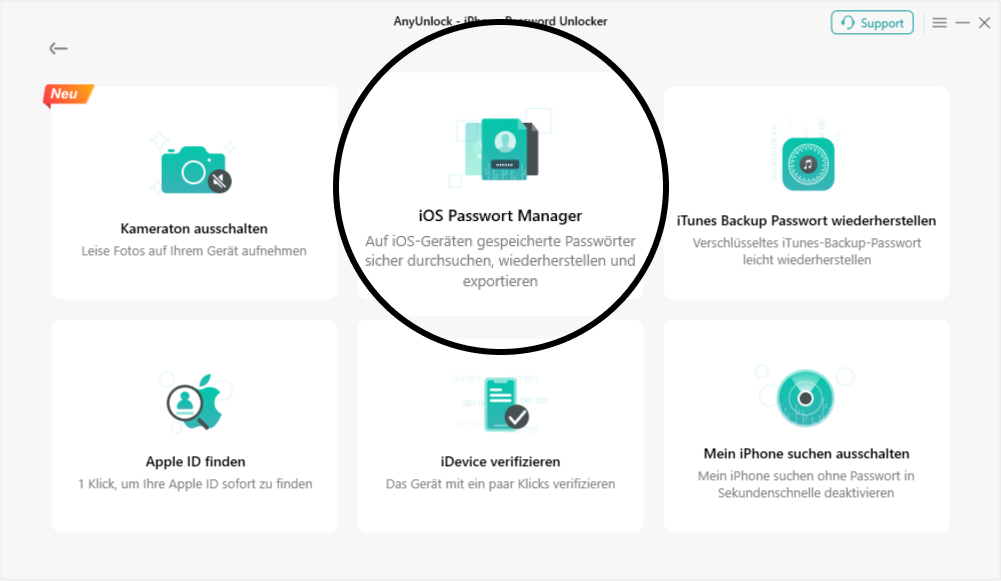Click 'Verschlüsseltes iTunes-Backup-Passwort' description
The image size is (1001, 581).
806,251
